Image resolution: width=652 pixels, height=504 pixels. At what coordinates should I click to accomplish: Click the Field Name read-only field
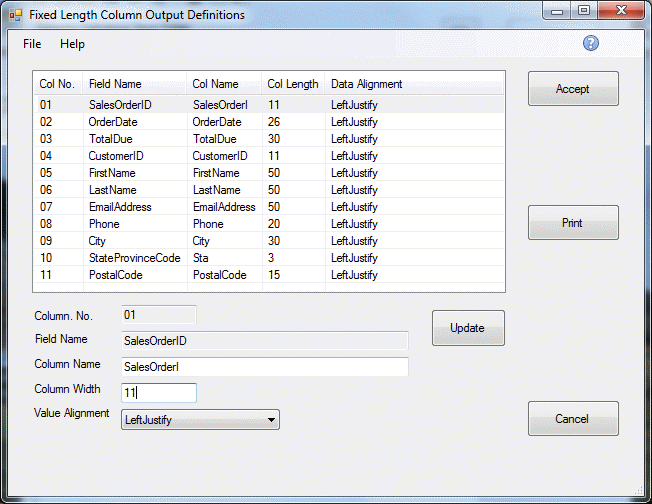click(265, 341)
